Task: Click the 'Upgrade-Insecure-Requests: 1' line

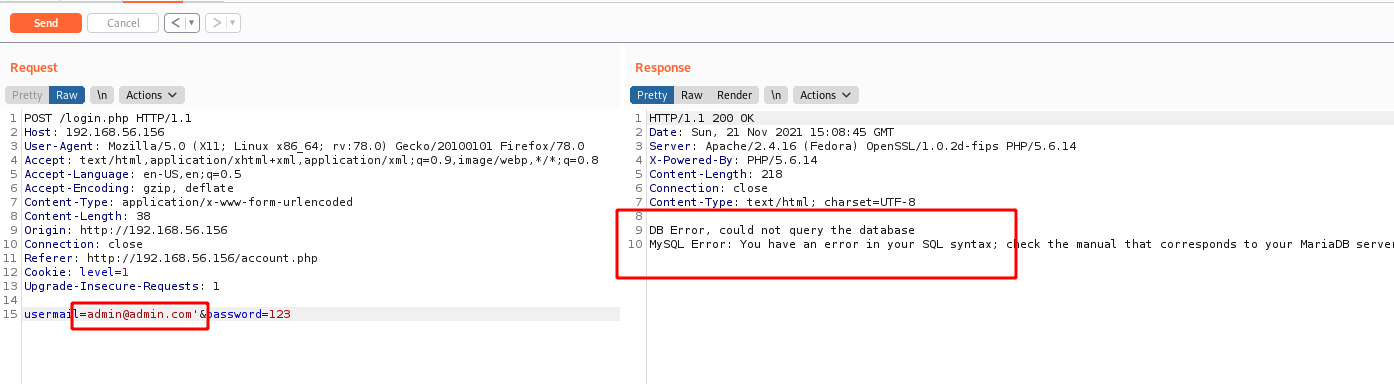Action: click(x=122, y=286)
